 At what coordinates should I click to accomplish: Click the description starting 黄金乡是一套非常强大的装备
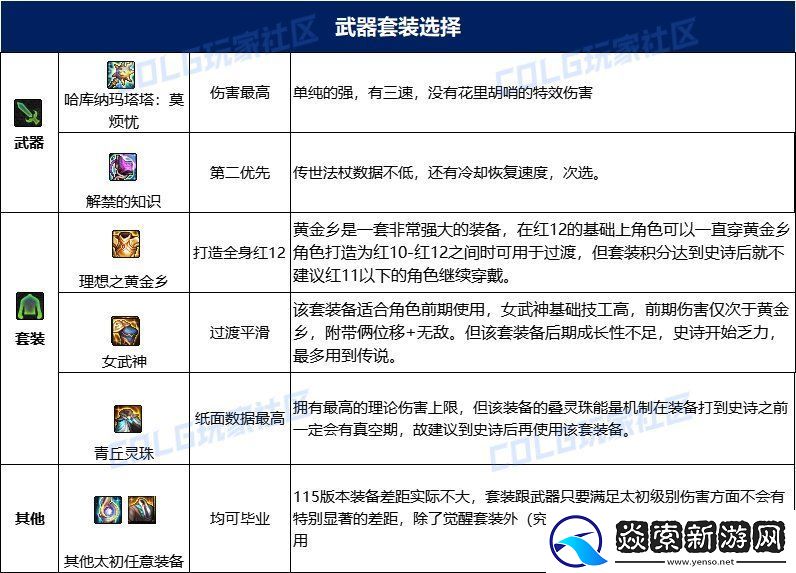tap(541, 253)
